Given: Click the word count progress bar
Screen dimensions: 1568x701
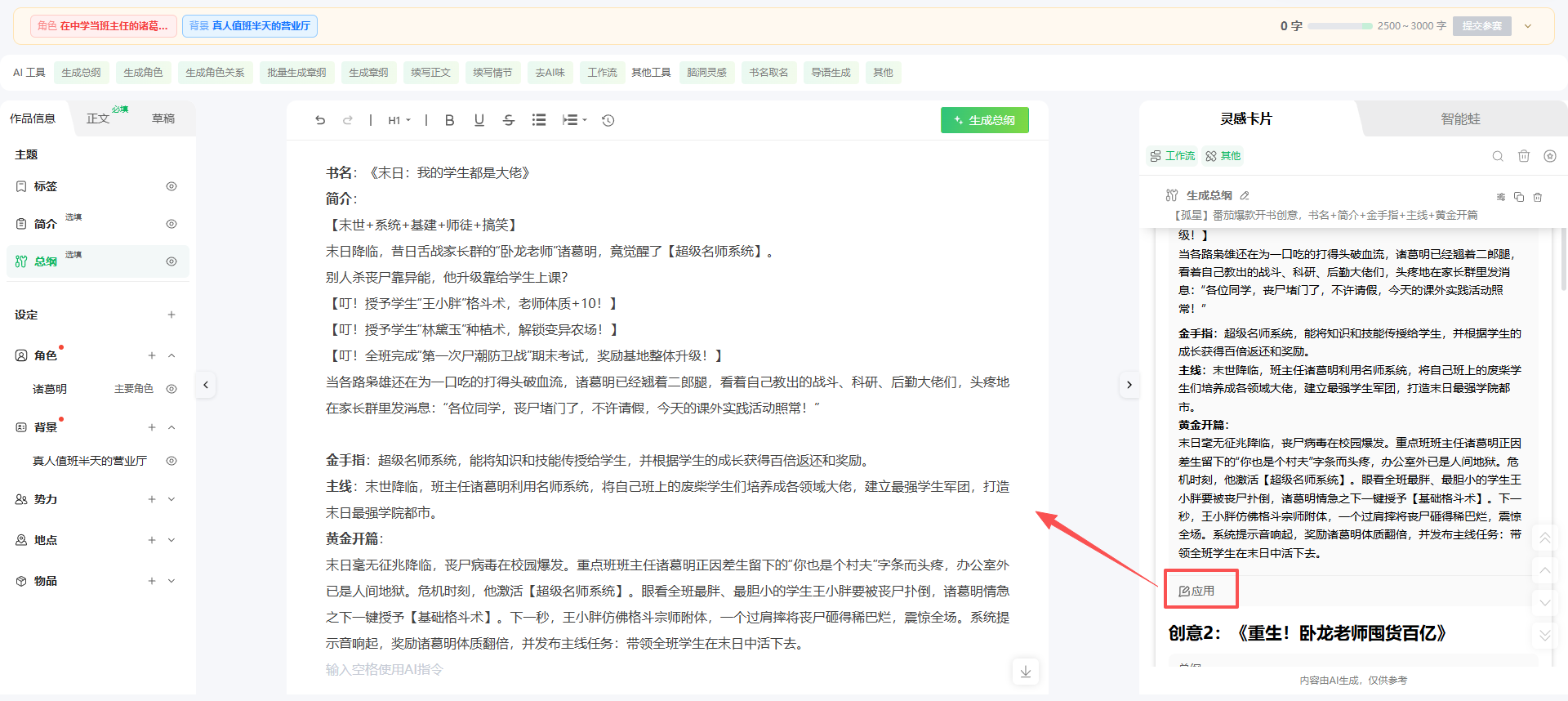Looking at the screenshot, I should (1340, 26).
